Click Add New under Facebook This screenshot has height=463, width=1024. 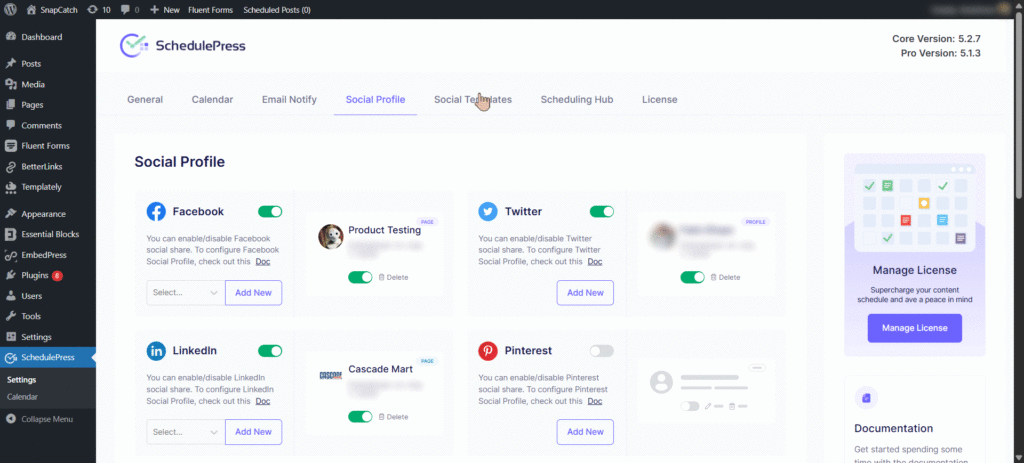point(253,293)
